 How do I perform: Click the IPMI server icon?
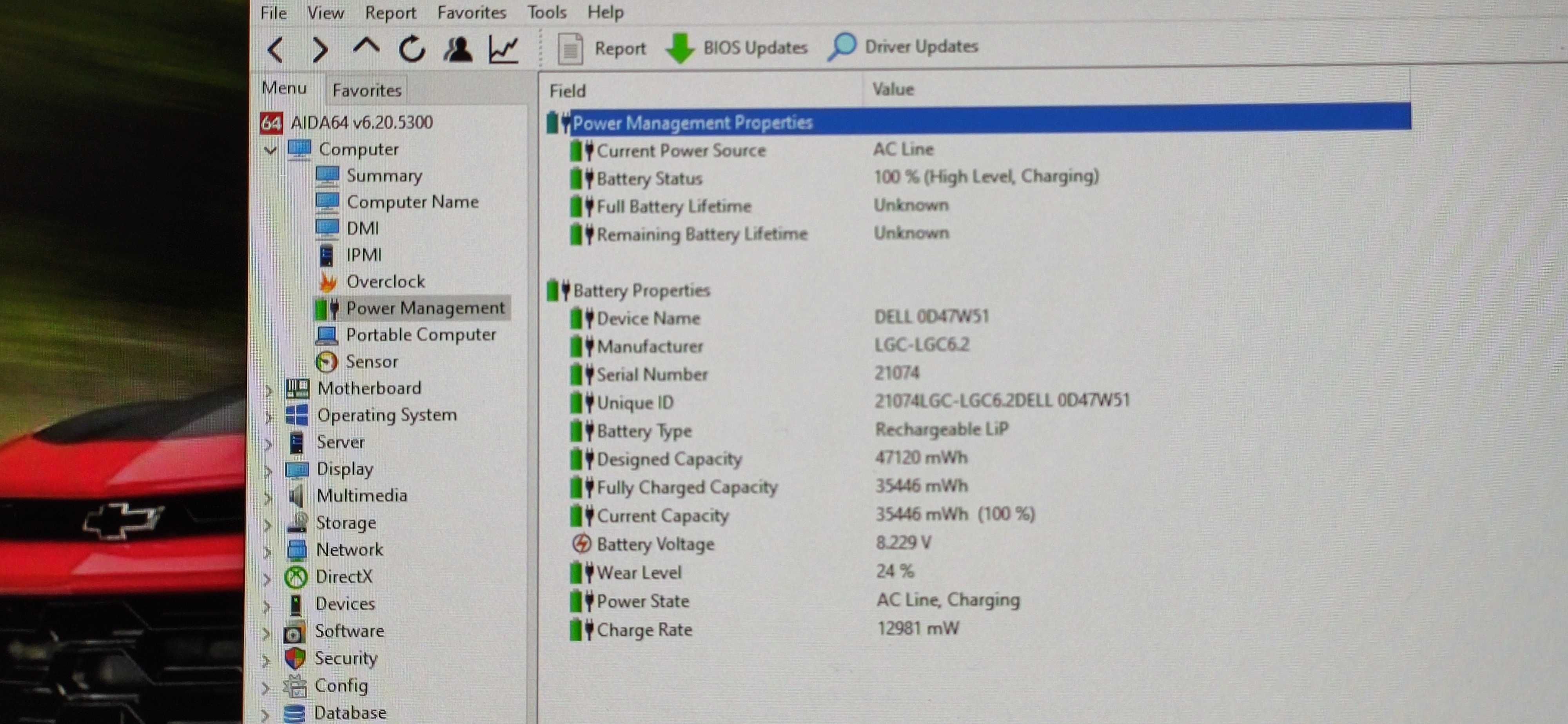tap(326, 255)
